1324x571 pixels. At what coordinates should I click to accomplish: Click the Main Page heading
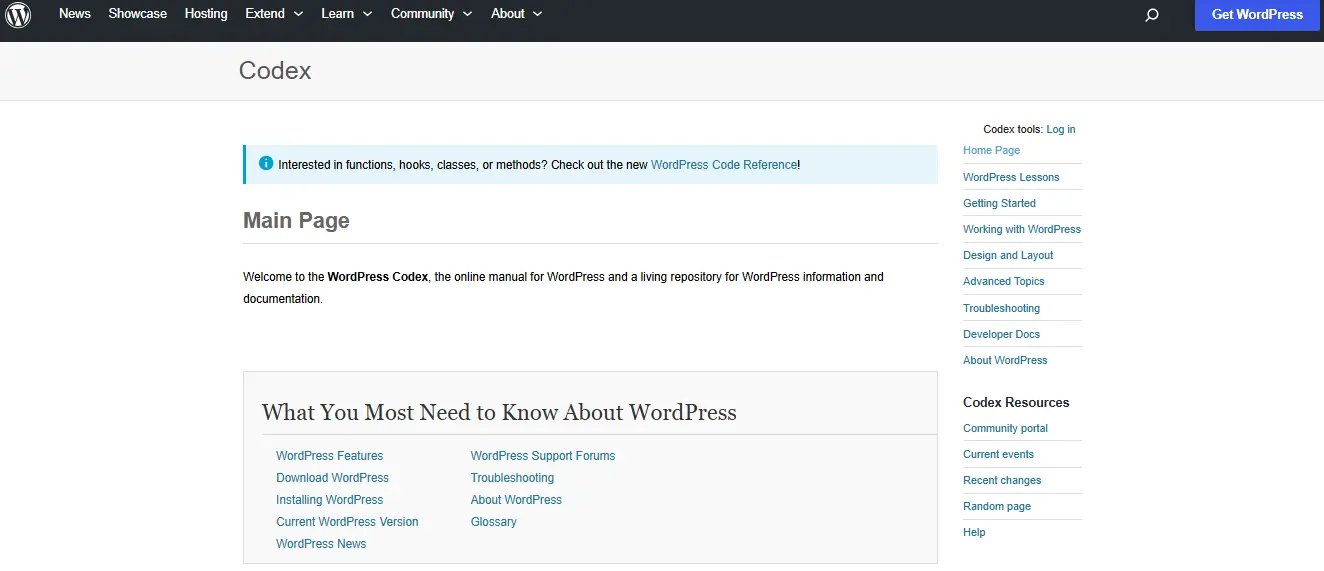[296, 221]
